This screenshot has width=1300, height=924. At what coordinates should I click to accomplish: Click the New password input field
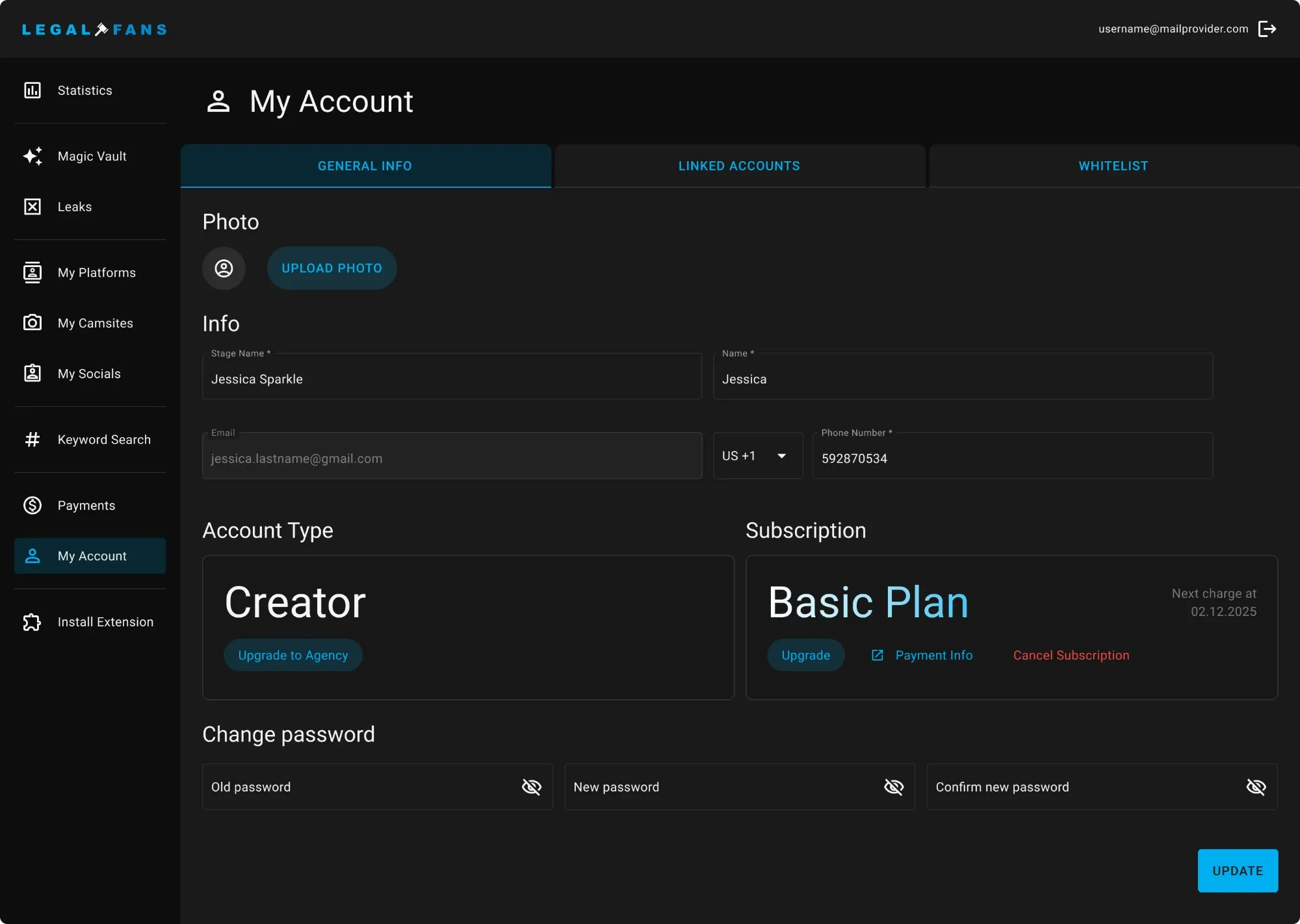[740, 787]
